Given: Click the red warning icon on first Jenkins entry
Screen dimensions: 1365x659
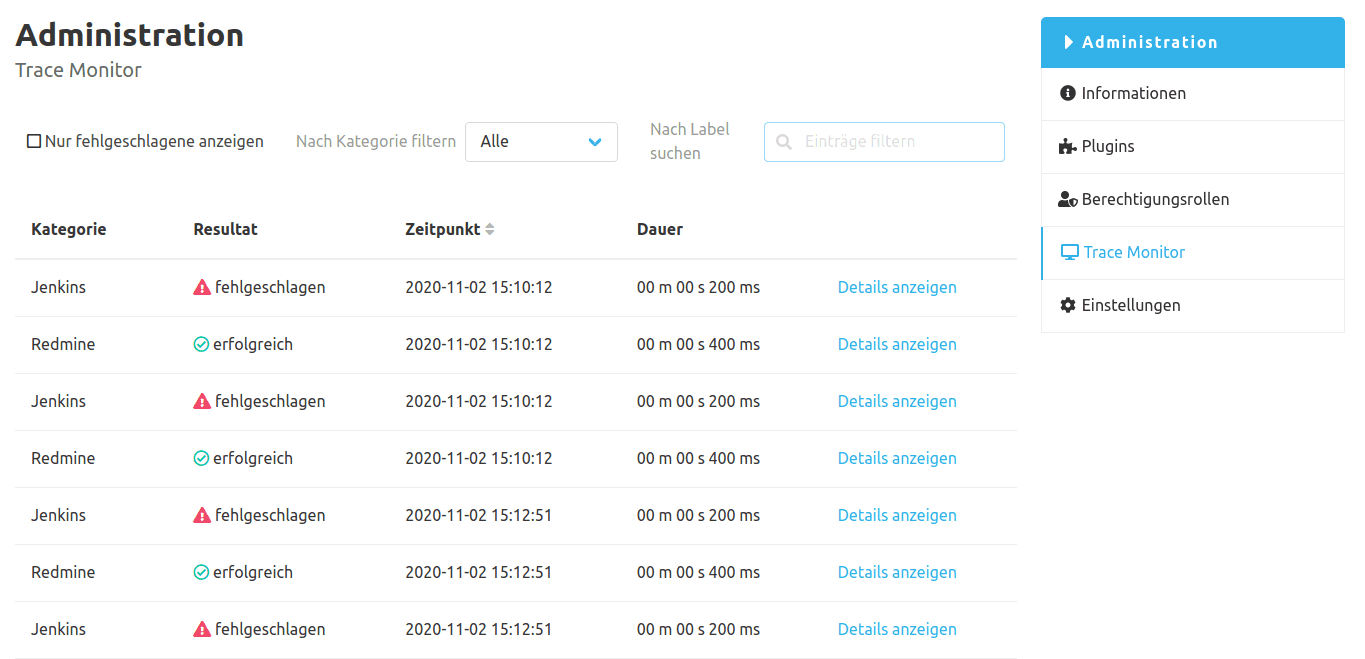Looking at the screenshot, I should click(x=200, y=287).
